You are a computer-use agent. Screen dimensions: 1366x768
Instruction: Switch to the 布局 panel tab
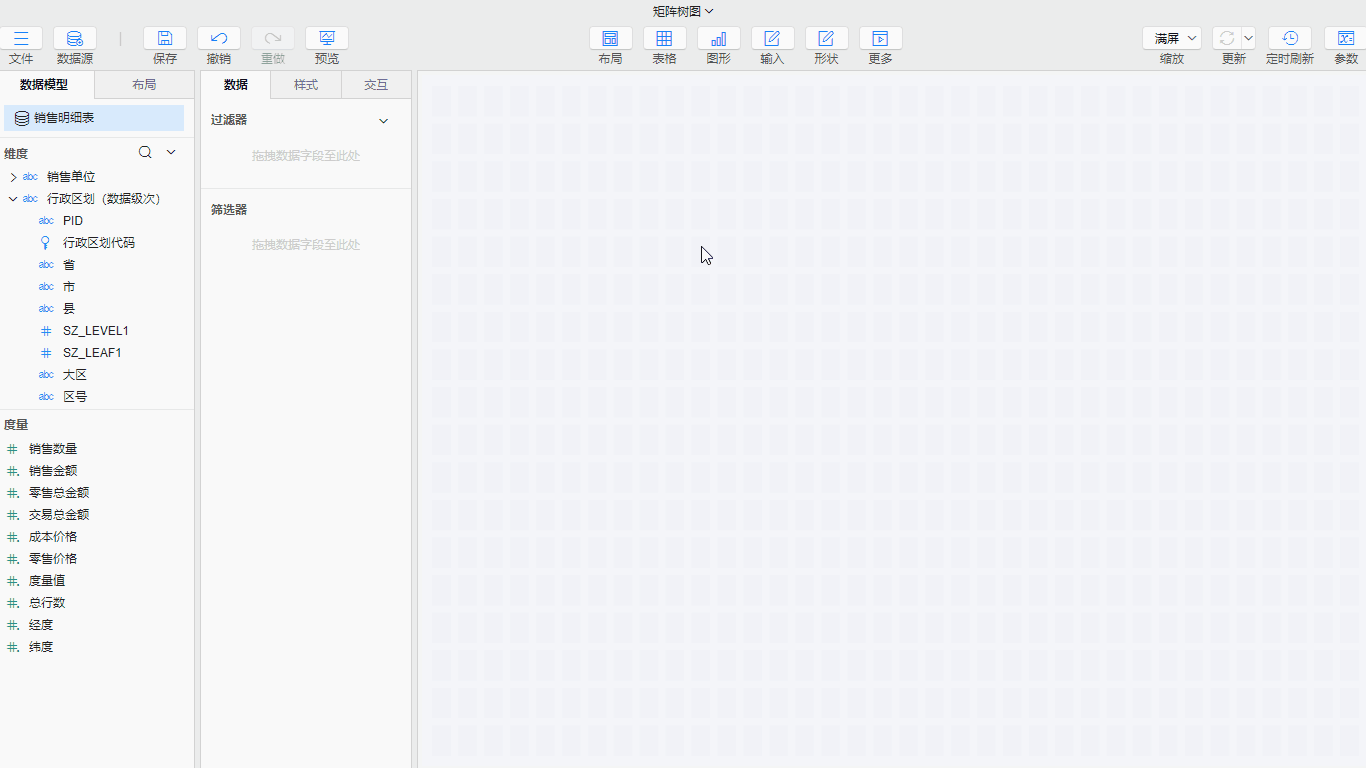[x=144, y=85]
